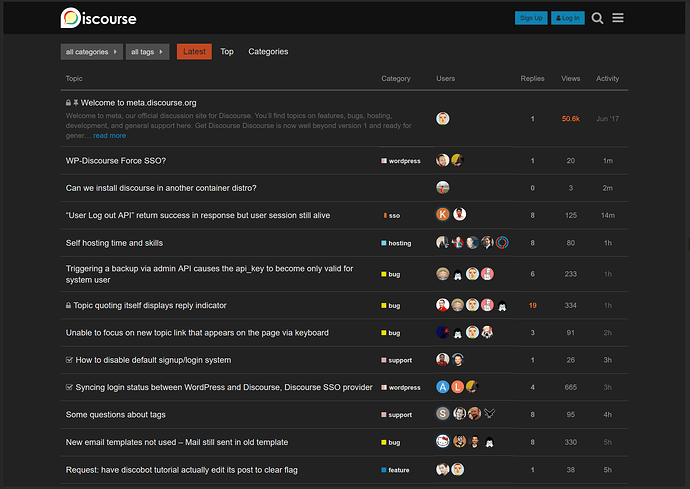690x489 pixels.
Task: Open the hamburger menu icon
Action: click(618, 18)
